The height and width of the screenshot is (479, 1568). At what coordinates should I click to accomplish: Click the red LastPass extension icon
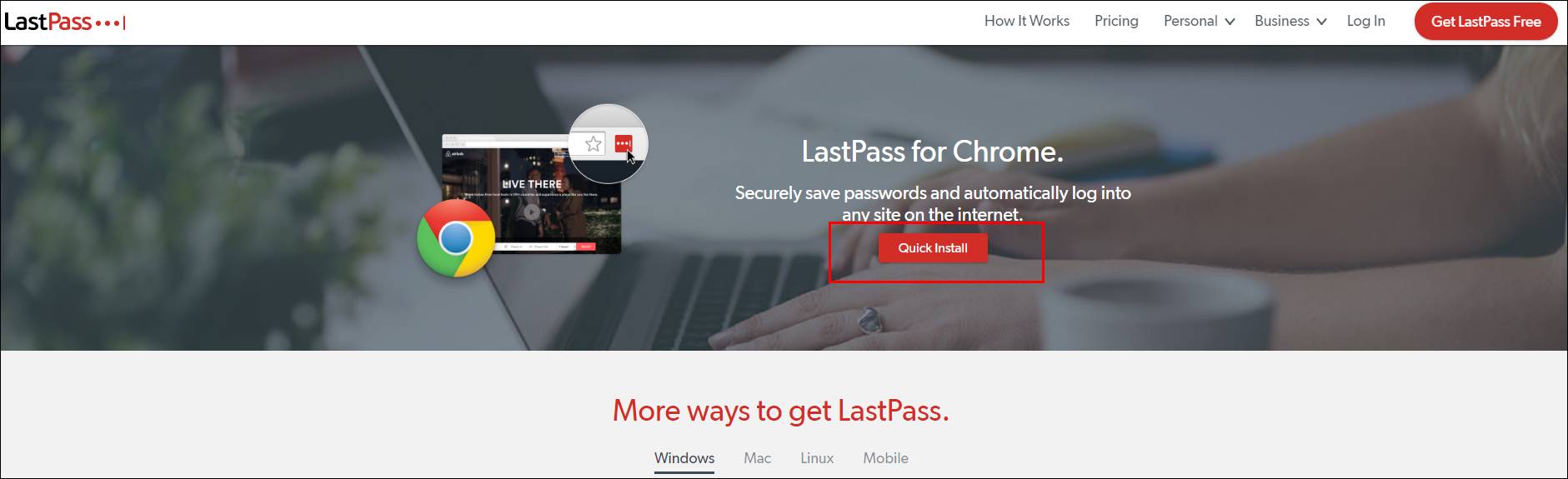624,144
